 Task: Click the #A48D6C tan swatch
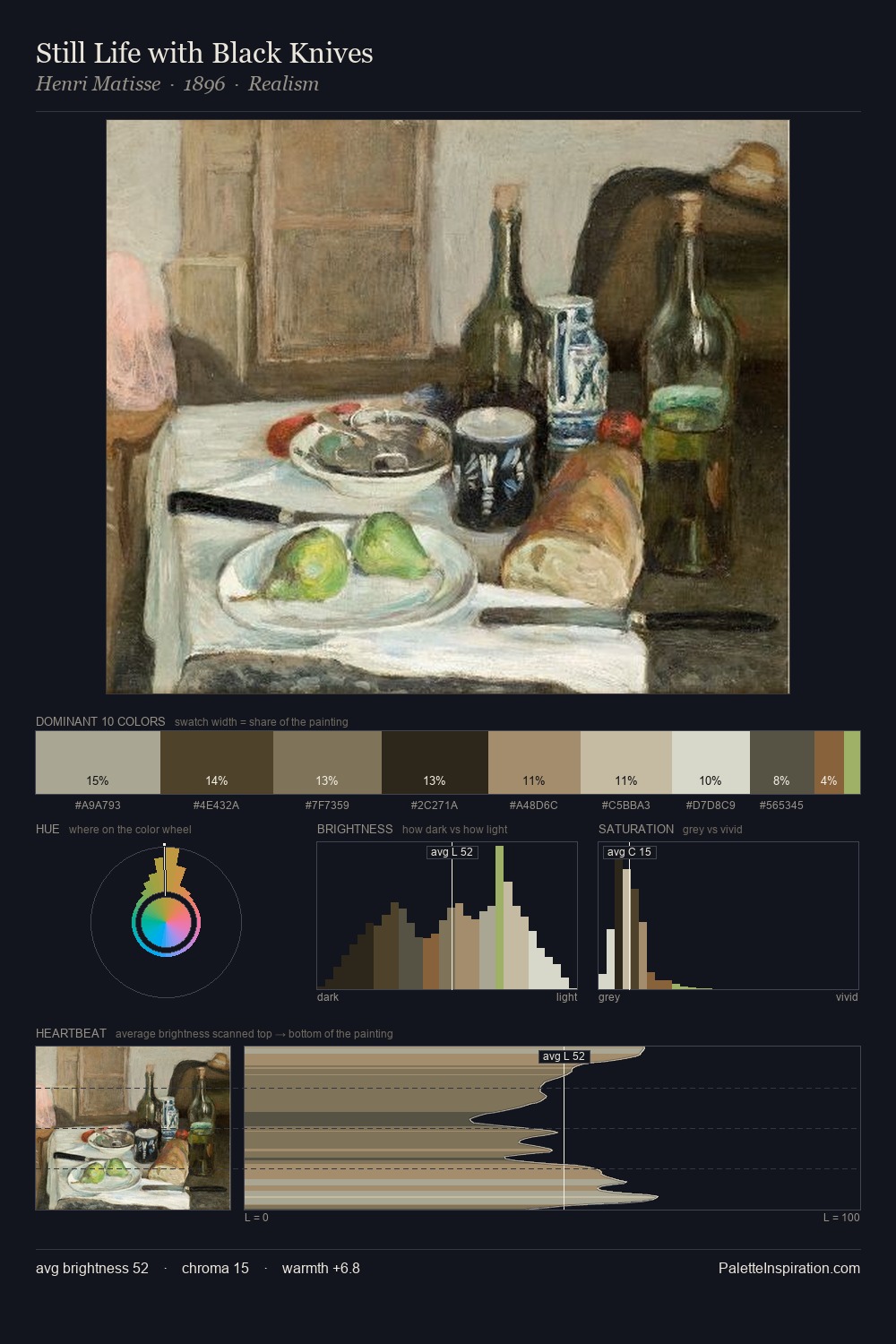tap(534, 762)
